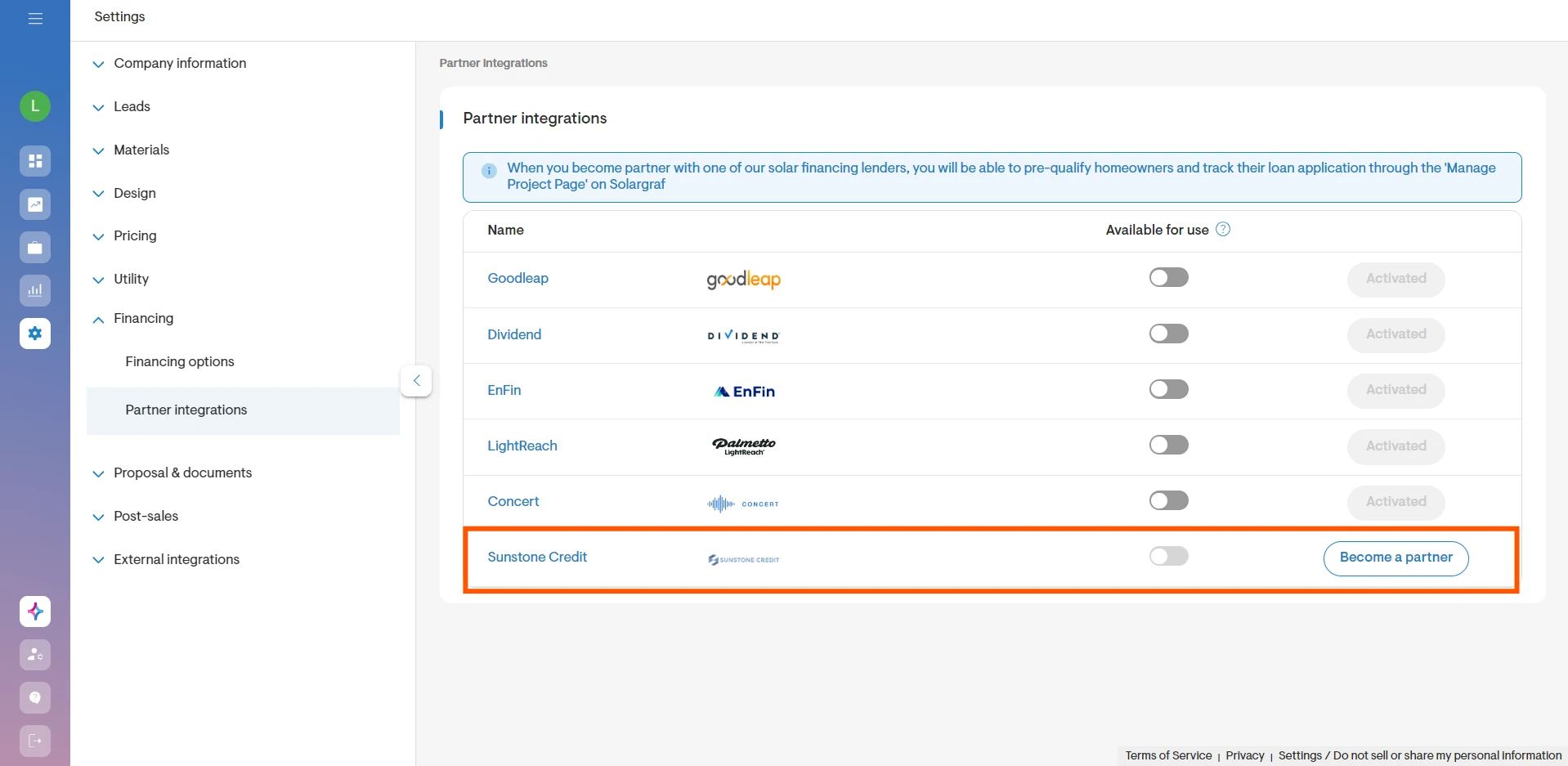Click the help icon beside Available for use
Viewport: 1568px width, 766px height.
coord(1223,230)
